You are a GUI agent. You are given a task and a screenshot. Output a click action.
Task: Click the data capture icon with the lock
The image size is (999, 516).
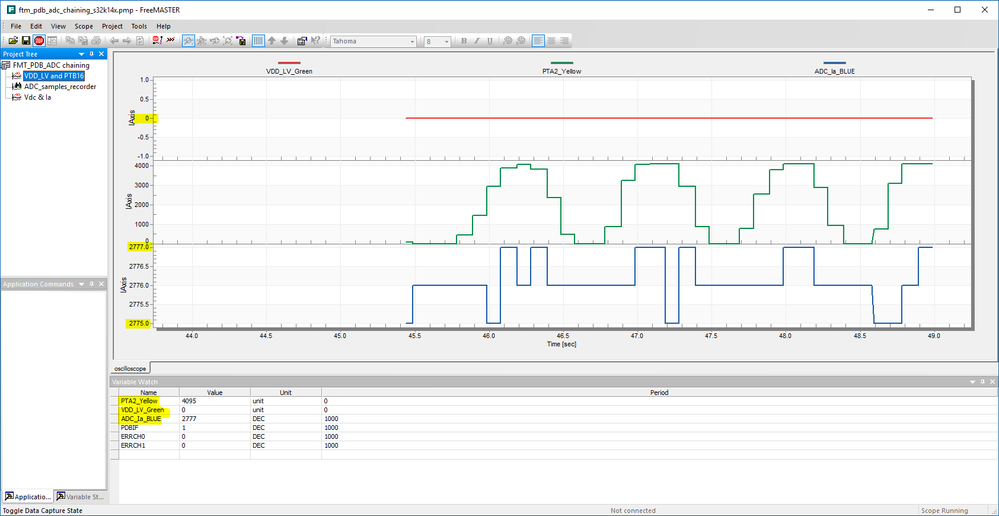point(241,40)
